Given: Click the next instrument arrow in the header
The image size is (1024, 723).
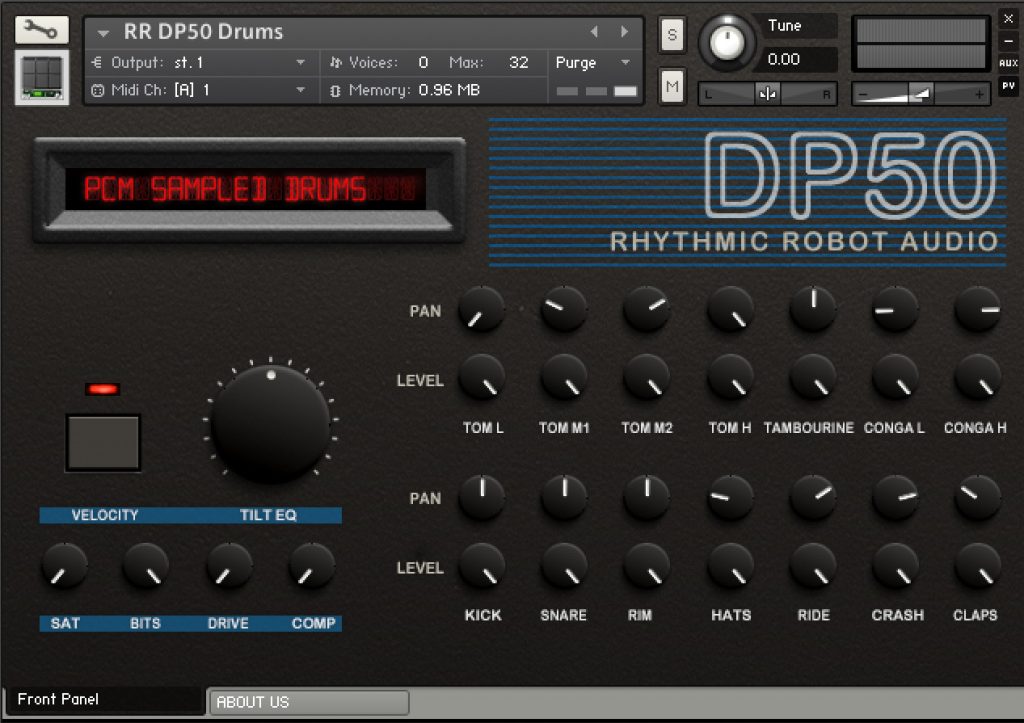Looking at the screenshot, I should 626,31.
